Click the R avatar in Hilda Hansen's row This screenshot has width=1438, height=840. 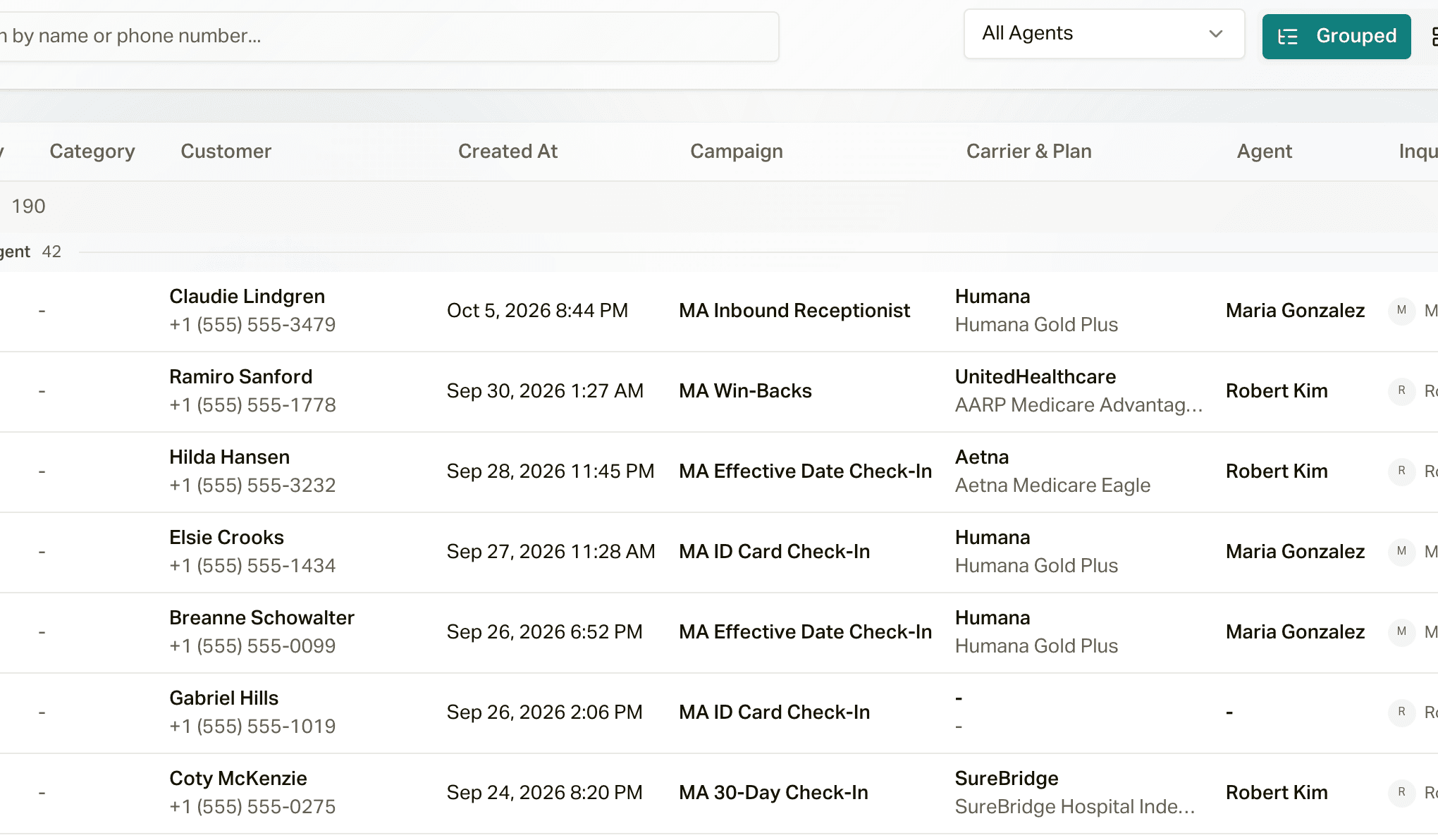(1401, 471)
